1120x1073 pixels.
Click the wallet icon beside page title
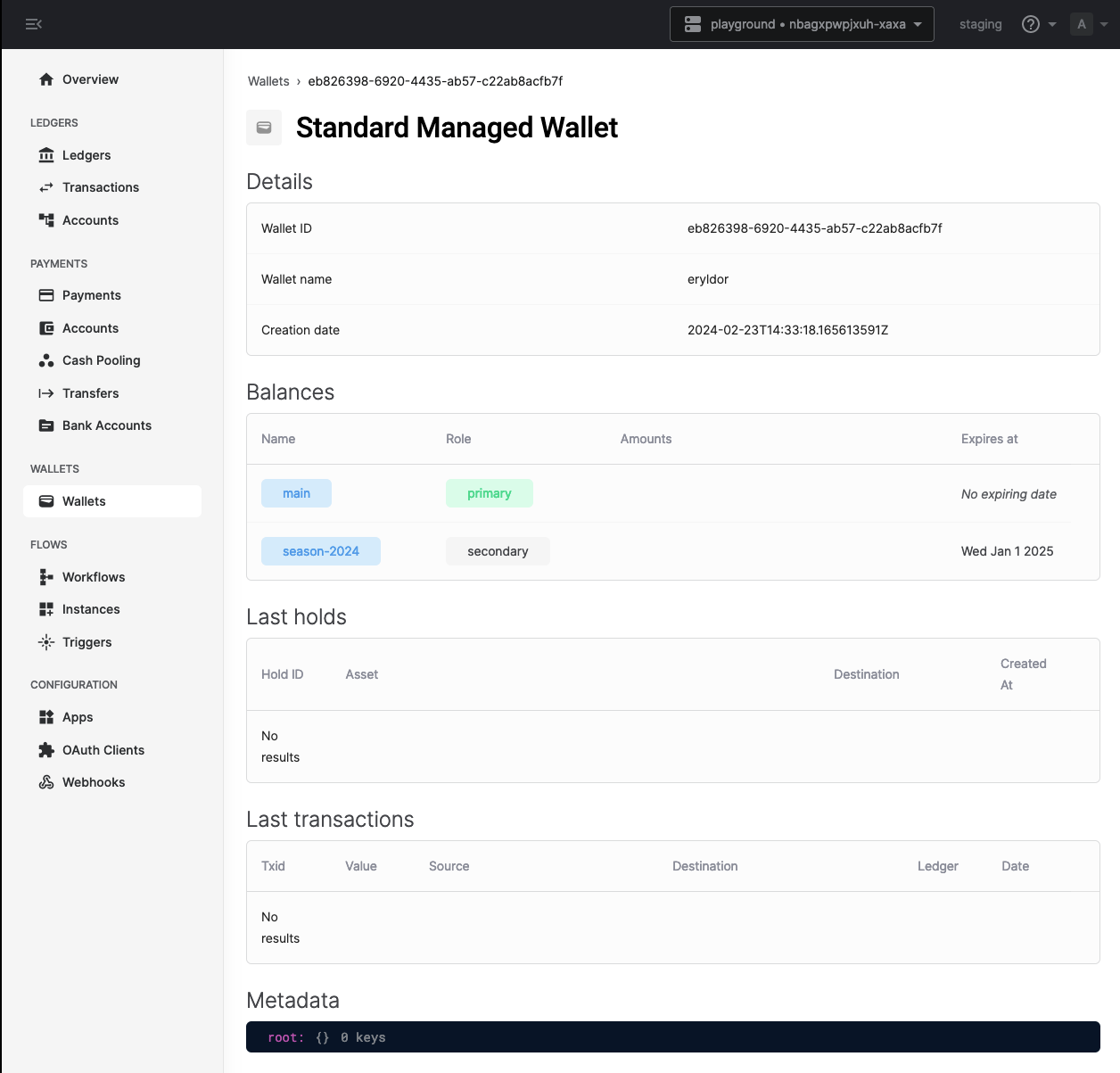264,128
